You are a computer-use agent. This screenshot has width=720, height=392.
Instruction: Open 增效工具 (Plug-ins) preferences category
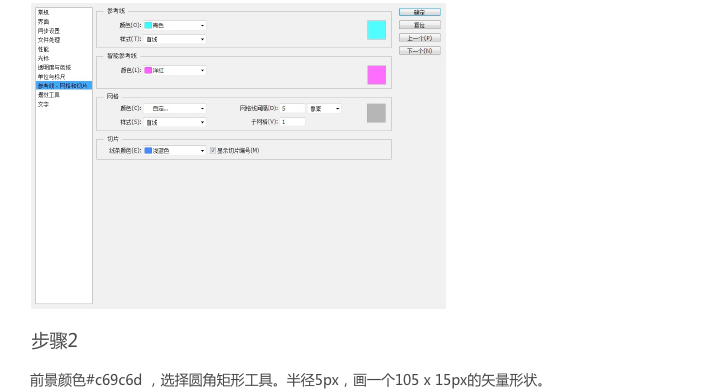[49, 95]
